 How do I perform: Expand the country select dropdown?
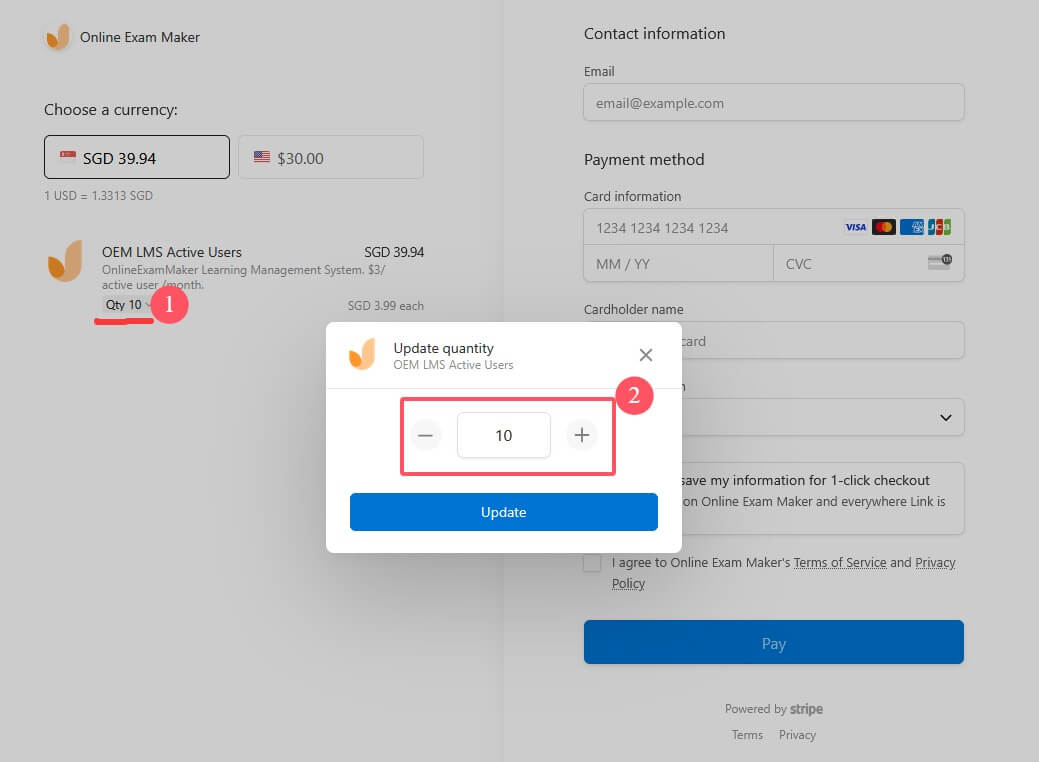[x=946, y=417]
